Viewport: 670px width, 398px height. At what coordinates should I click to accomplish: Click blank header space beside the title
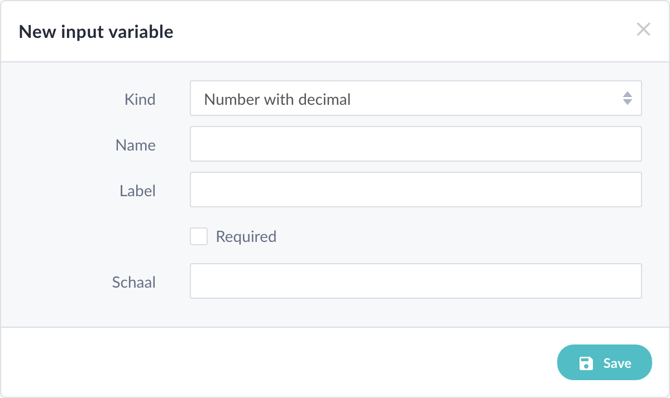tap(402, 31)
